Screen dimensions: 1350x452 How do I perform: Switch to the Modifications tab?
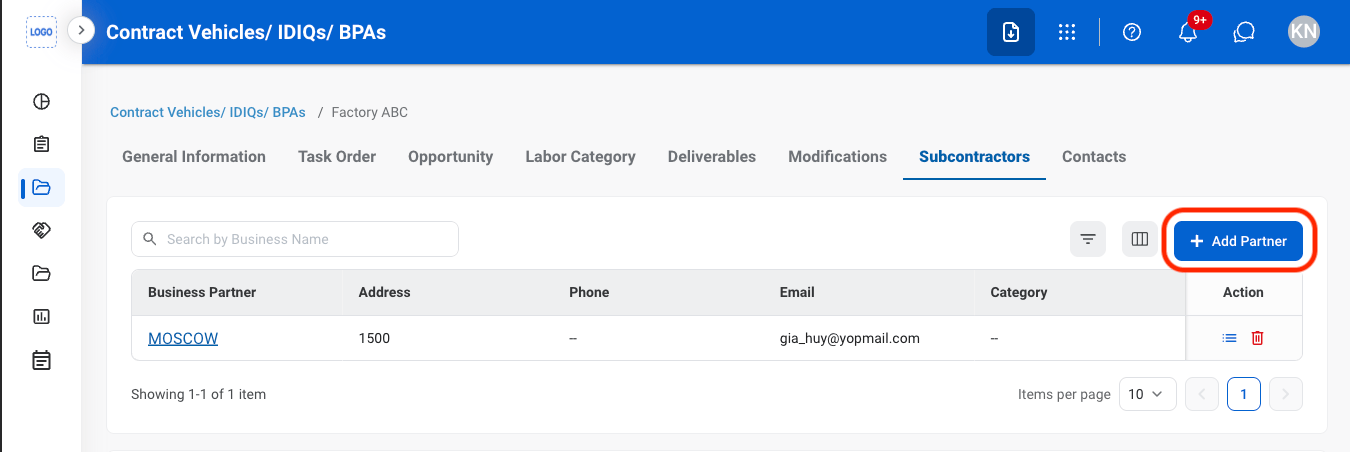tap(837, 156)
